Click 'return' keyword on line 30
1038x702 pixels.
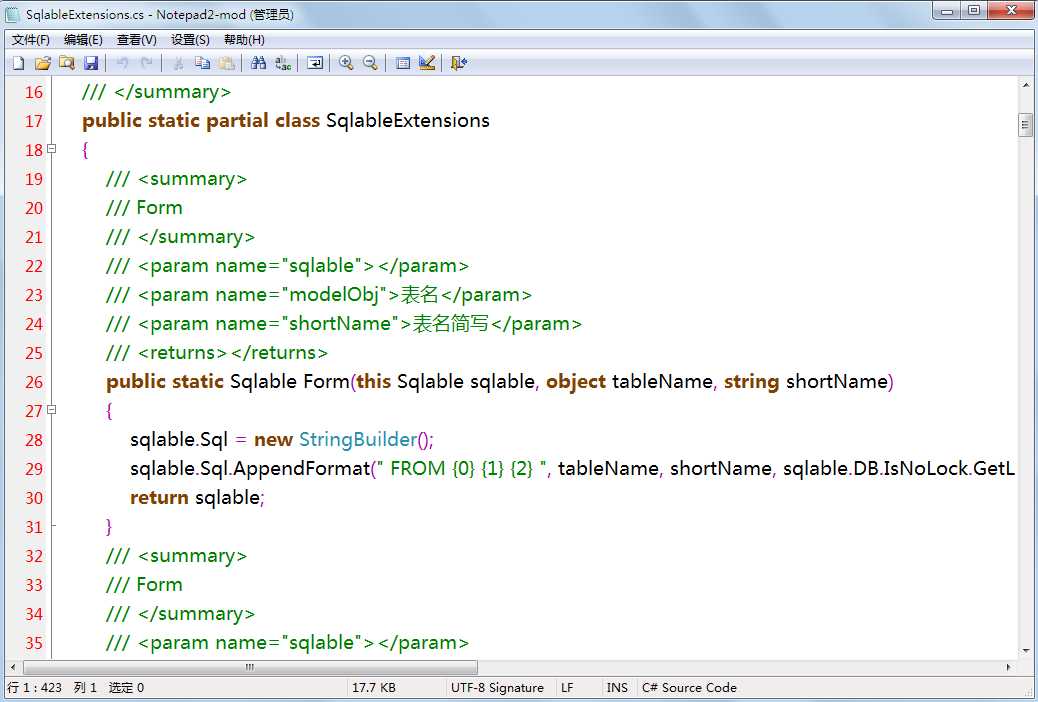160,497
